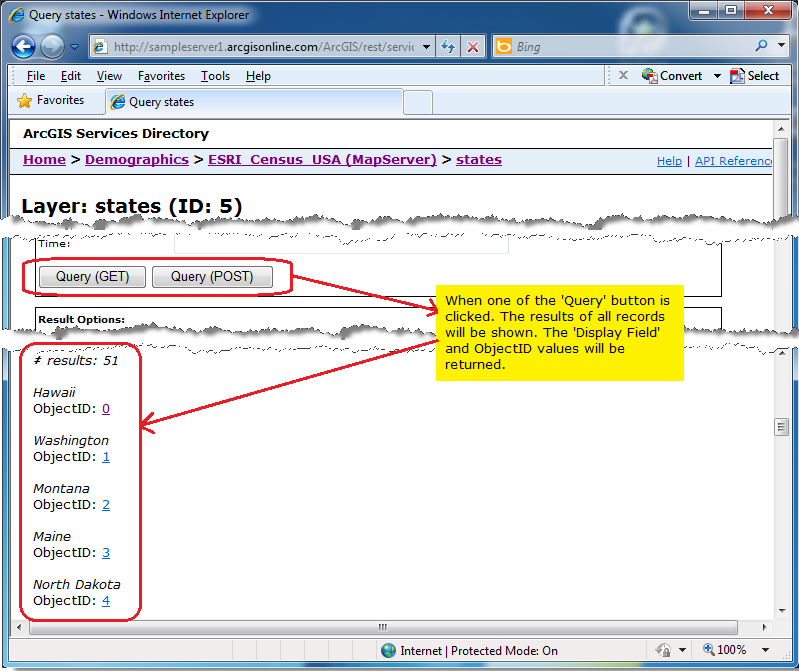Close the PDF toolbar with gray X
799x671 pixels.
click(623, 75)
